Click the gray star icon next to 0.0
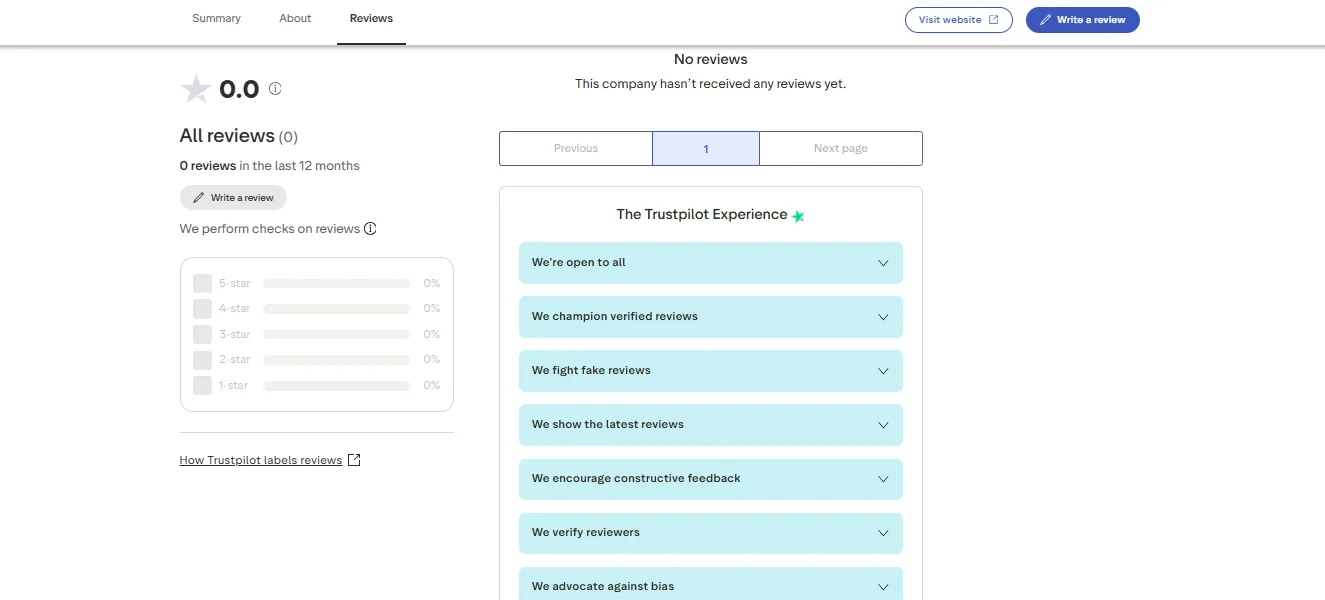This screenshot has width=1325, height=600. (x=196, y=89)
